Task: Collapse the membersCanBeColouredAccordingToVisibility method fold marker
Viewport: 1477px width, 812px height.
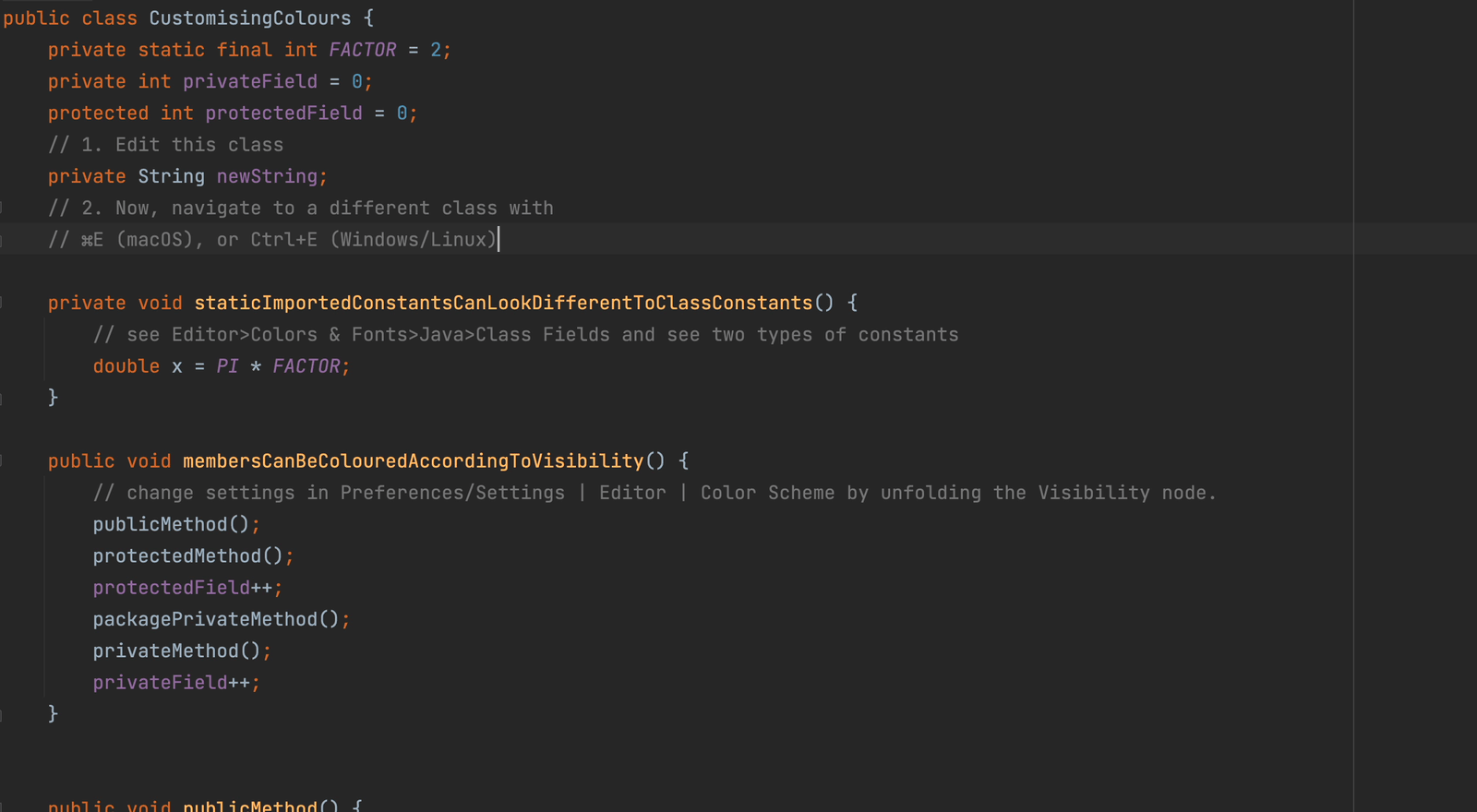Action: [2, 460]
